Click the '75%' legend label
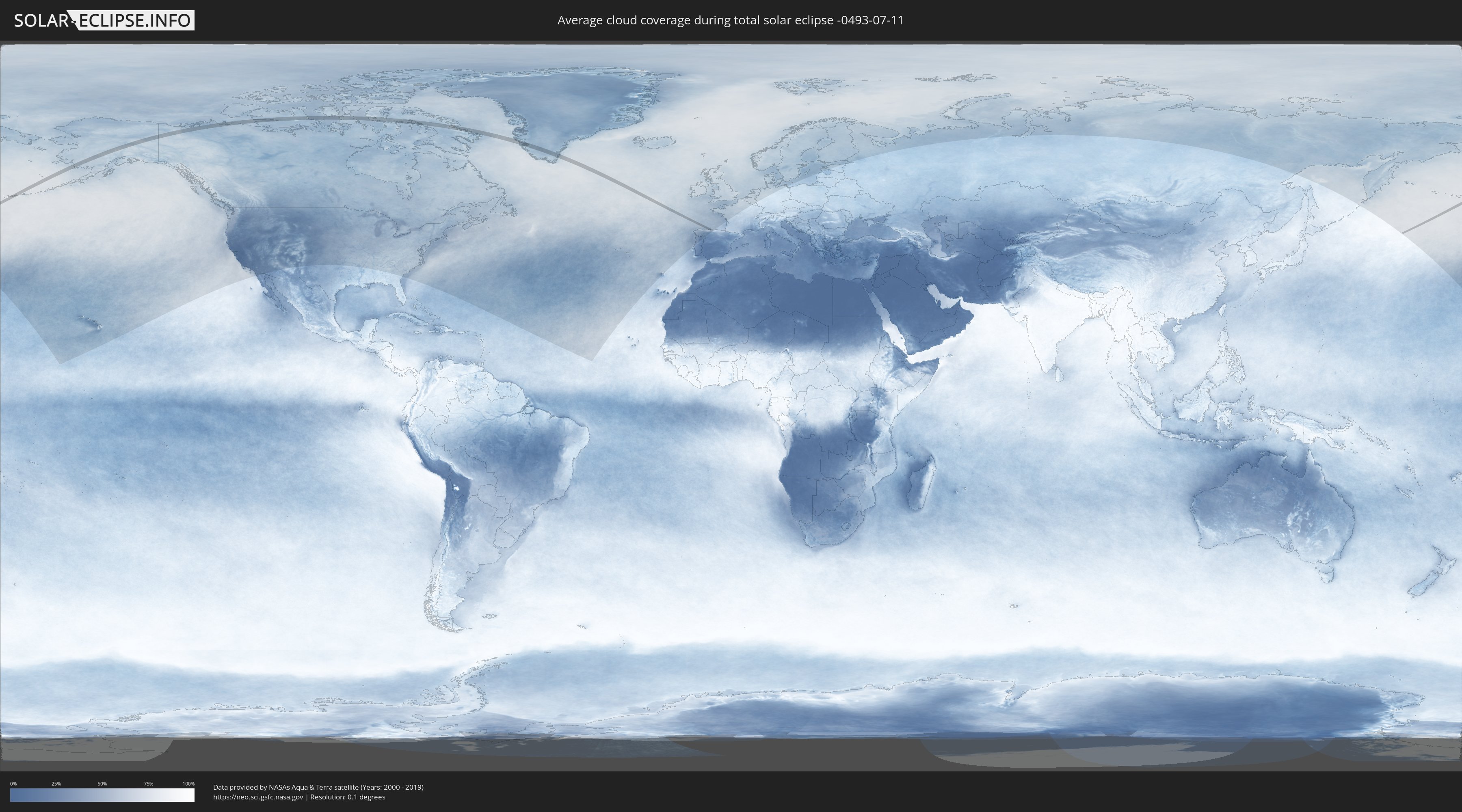 pyautogui.click(x=148, y=784)
